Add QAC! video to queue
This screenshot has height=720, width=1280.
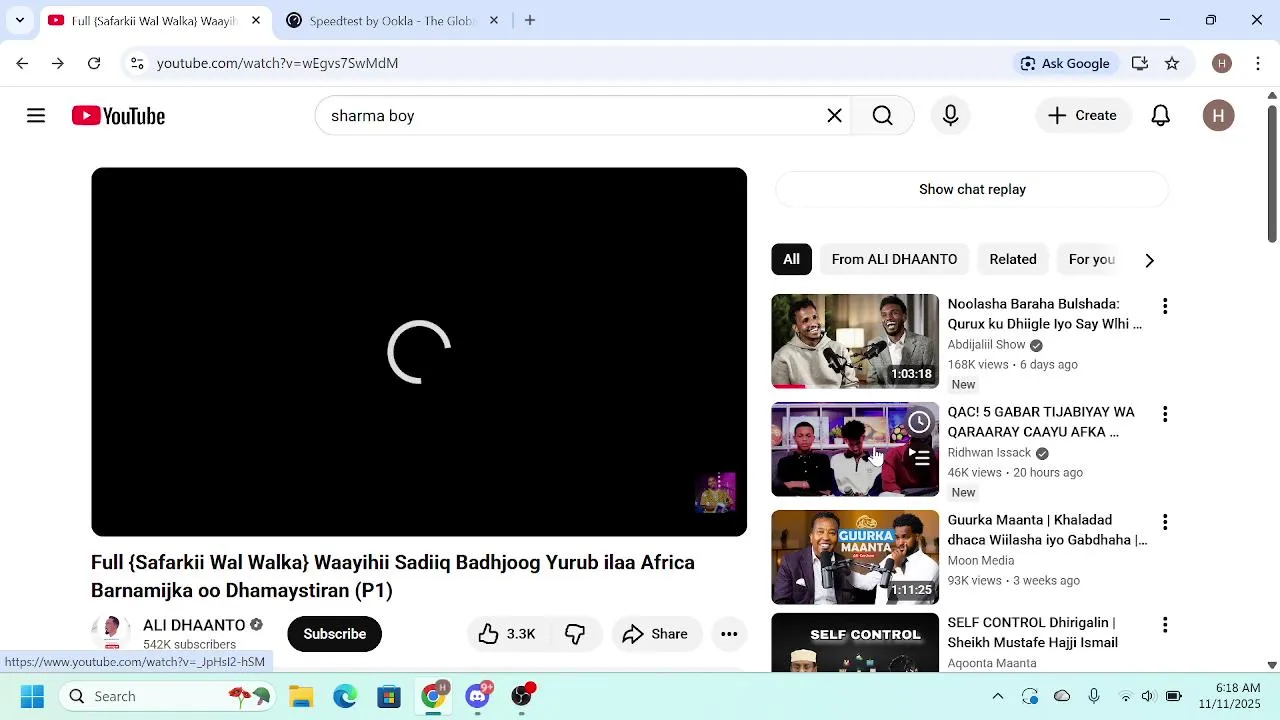click(919, 457)
